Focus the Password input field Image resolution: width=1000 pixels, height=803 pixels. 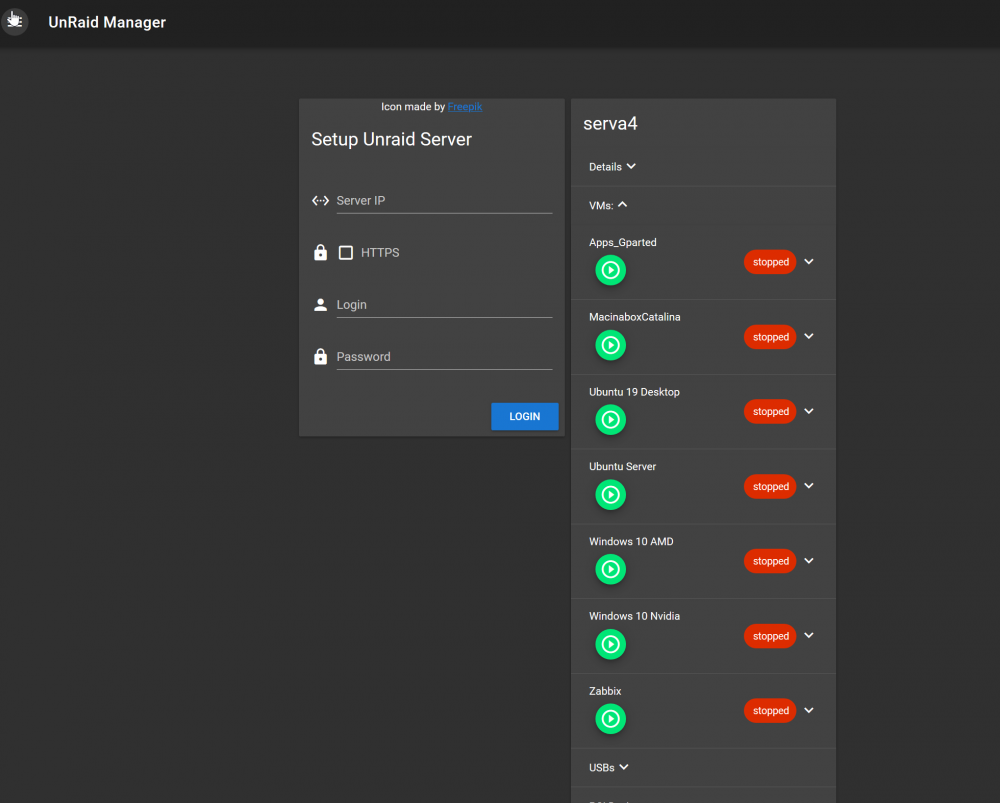[x=444, y=357]
